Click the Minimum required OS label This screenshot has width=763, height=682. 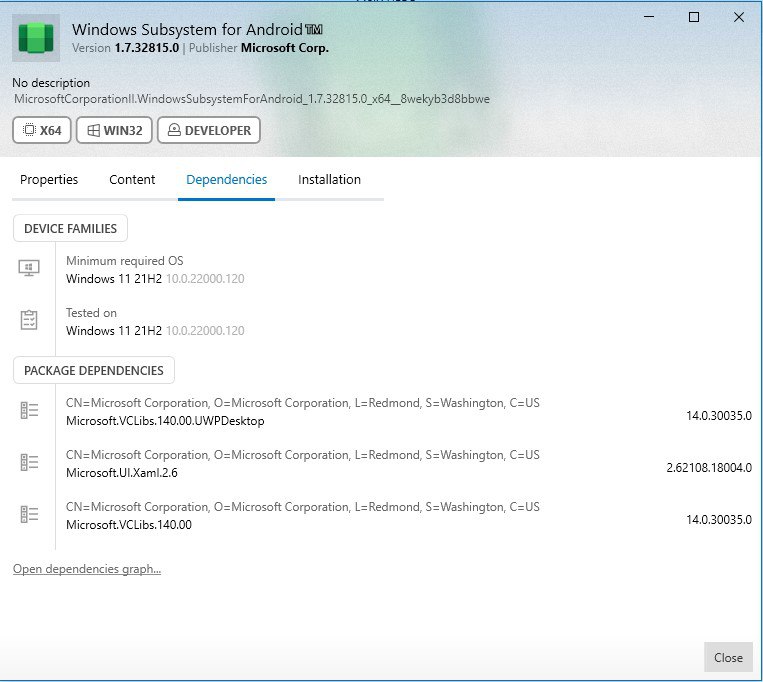[125, 261]
